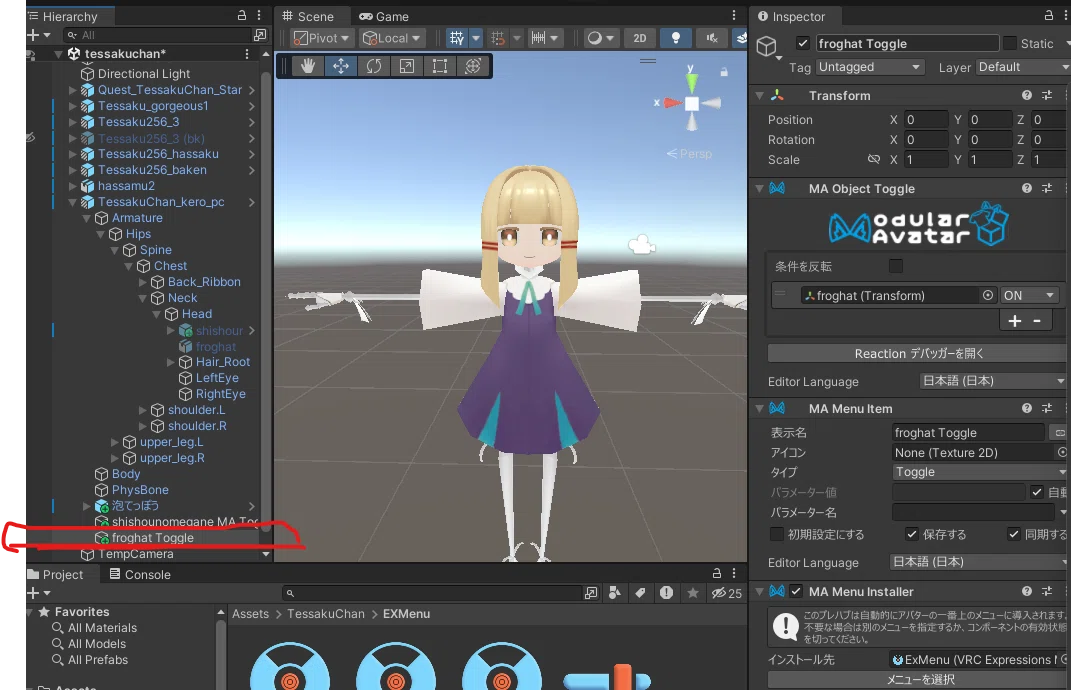Viewport: 1071px width, 690px height.
Task: Lock the Hierarchy panel
Action: tap(242, 15)
